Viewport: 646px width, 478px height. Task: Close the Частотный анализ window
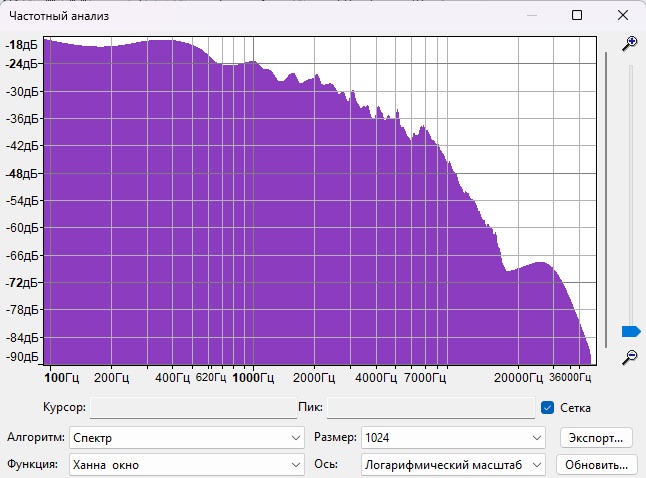coord(623,16)
